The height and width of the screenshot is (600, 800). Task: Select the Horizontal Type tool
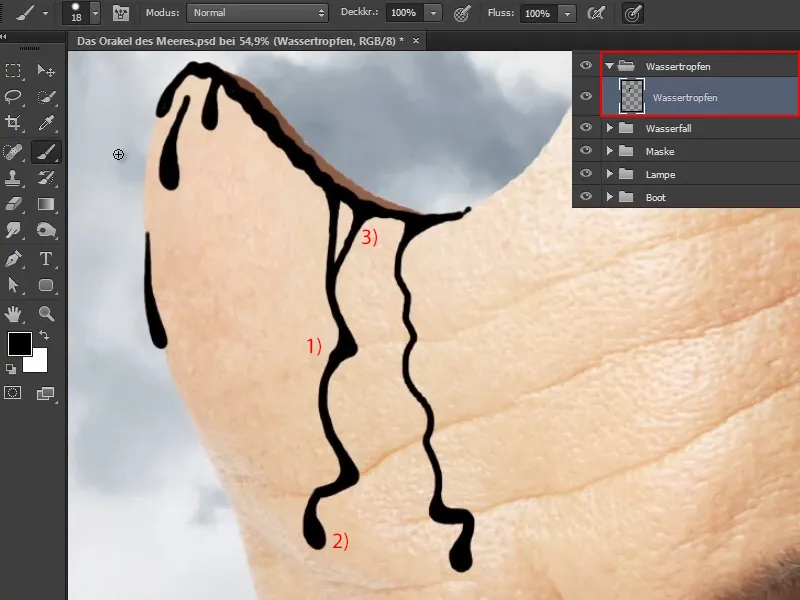point(46,259)
